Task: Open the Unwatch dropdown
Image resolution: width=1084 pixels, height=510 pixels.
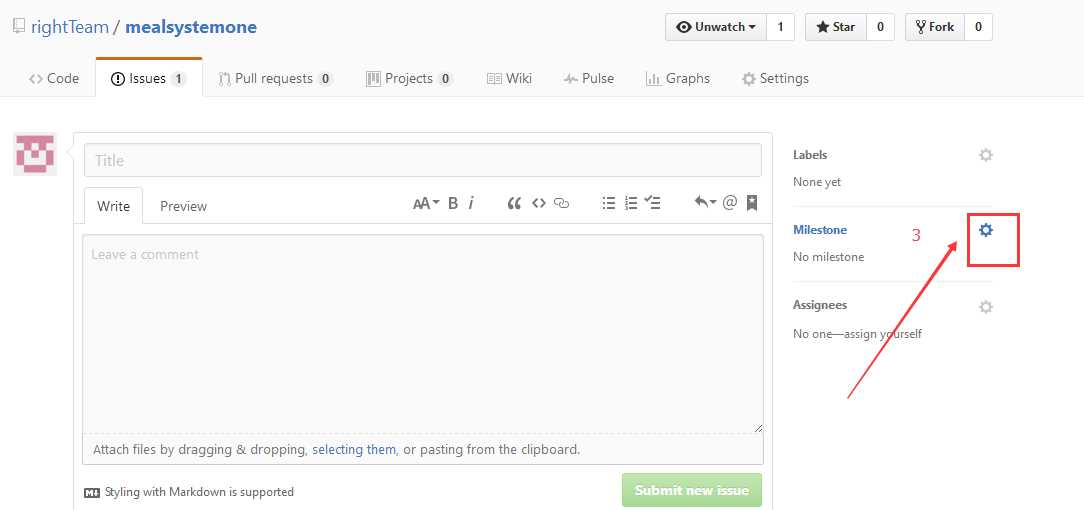Action: click(716, 27)
